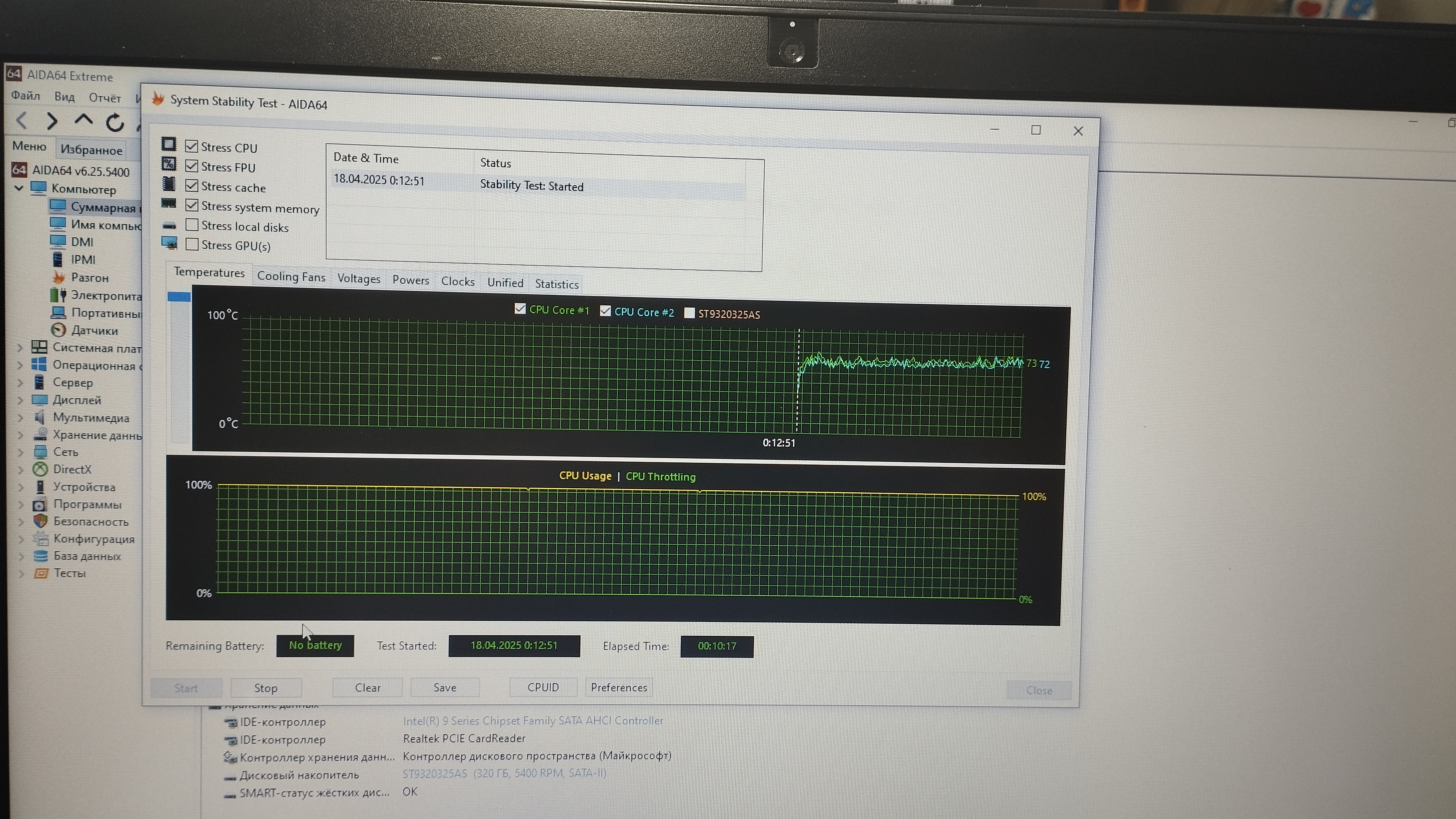Enable Stress local disks checkbox
Image resolution: width=1456 pixels, height=819 pixels.
point(192,225)
